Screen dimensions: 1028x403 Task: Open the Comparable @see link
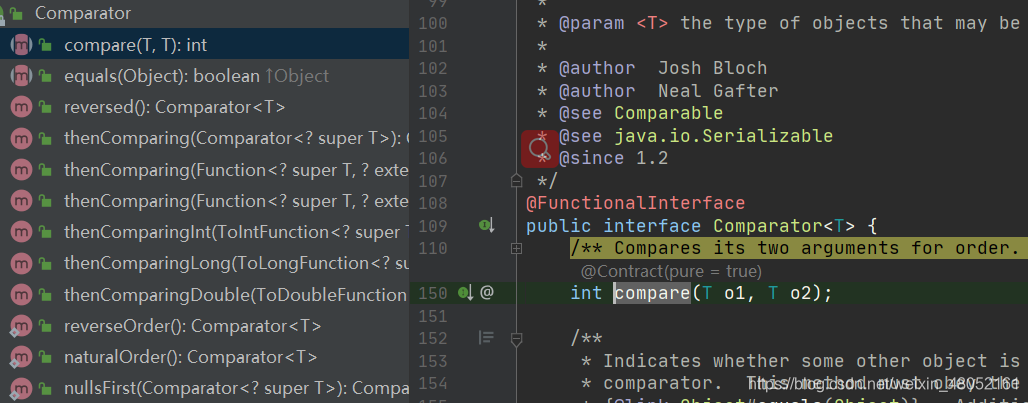668,113
